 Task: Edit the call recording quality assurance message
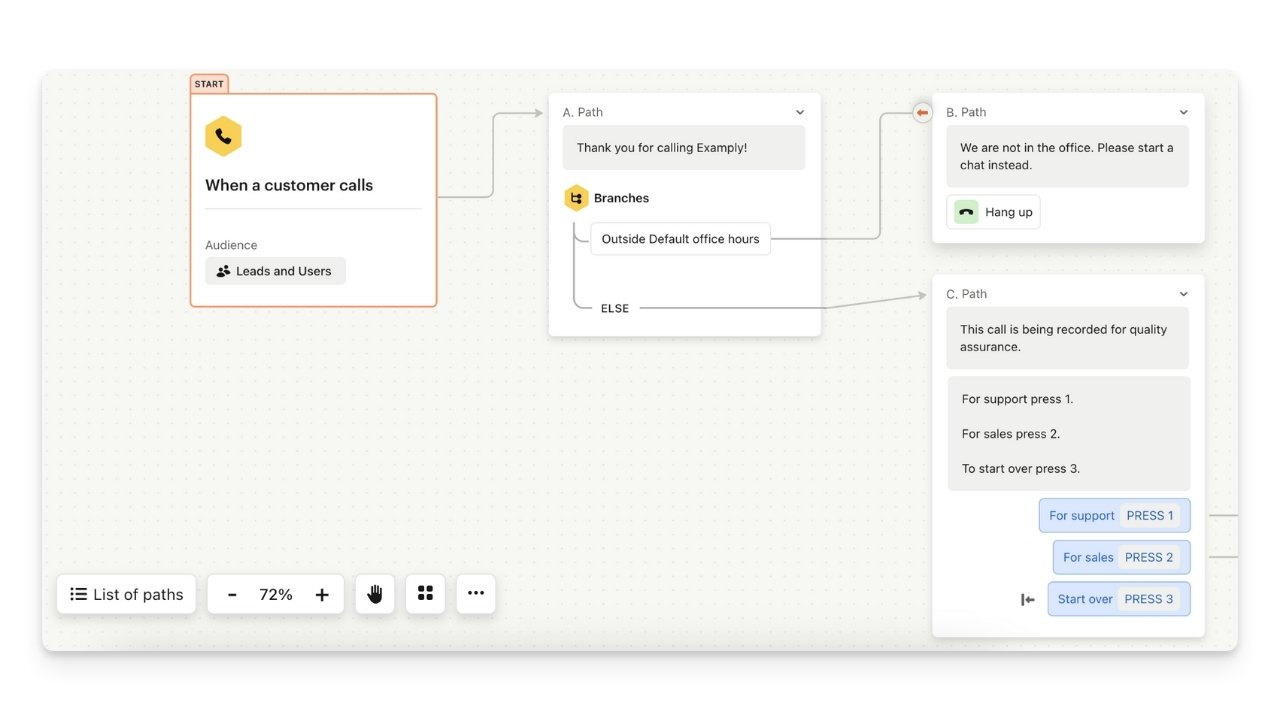(x=1068, y=338)
